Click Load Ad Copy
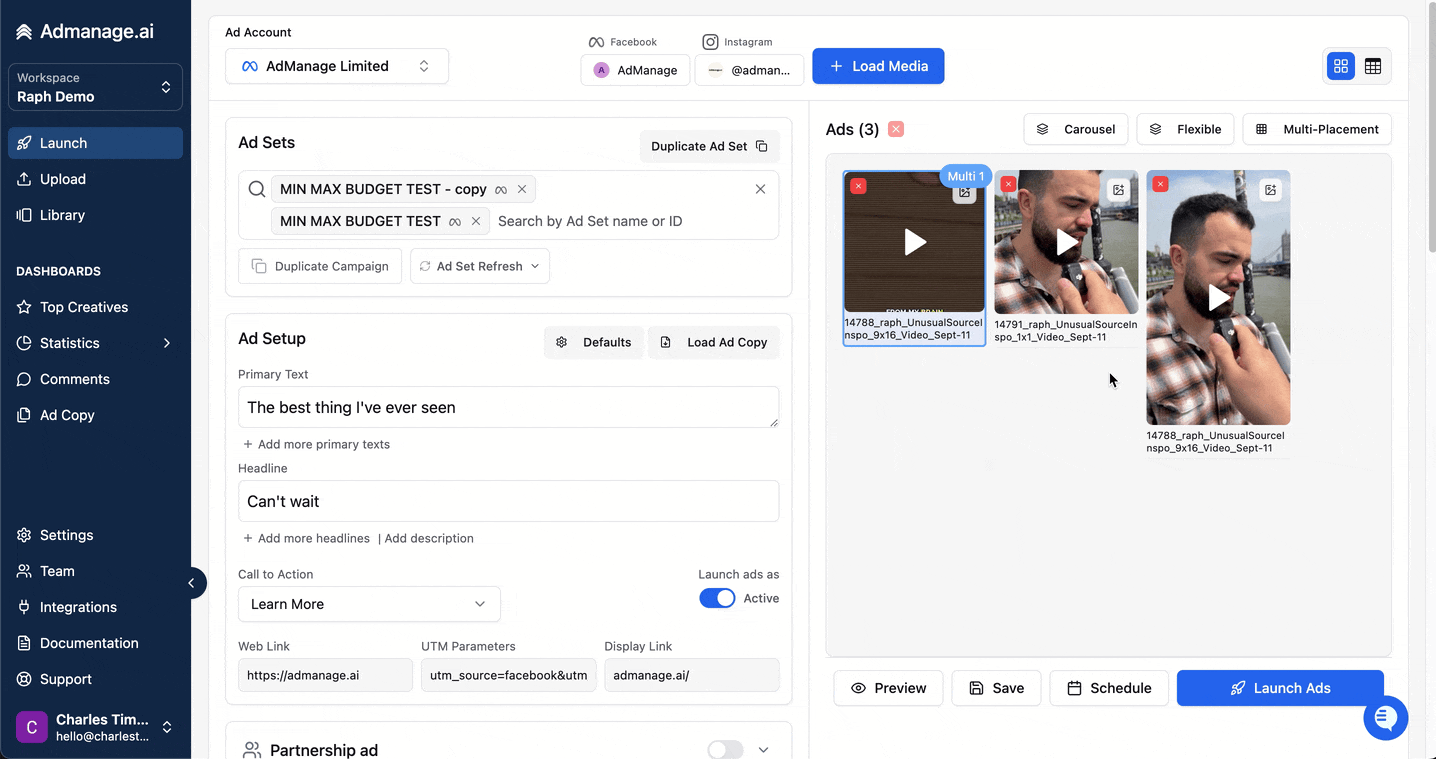The height and width of the screenshot is (759, 1436). tap(714, 342)
